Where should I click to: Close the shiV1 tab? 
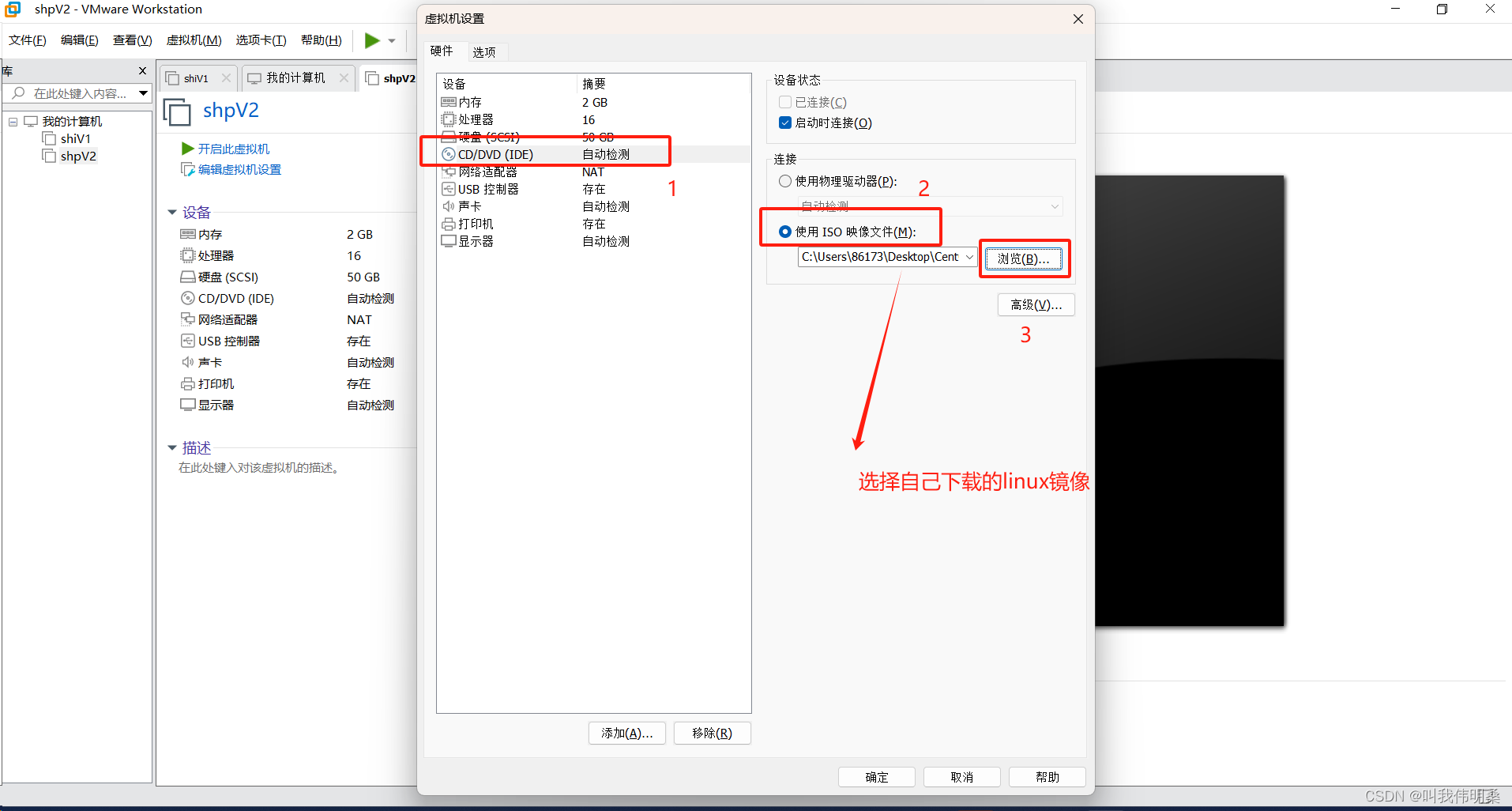pyautogui.click(x=227, y=77)
